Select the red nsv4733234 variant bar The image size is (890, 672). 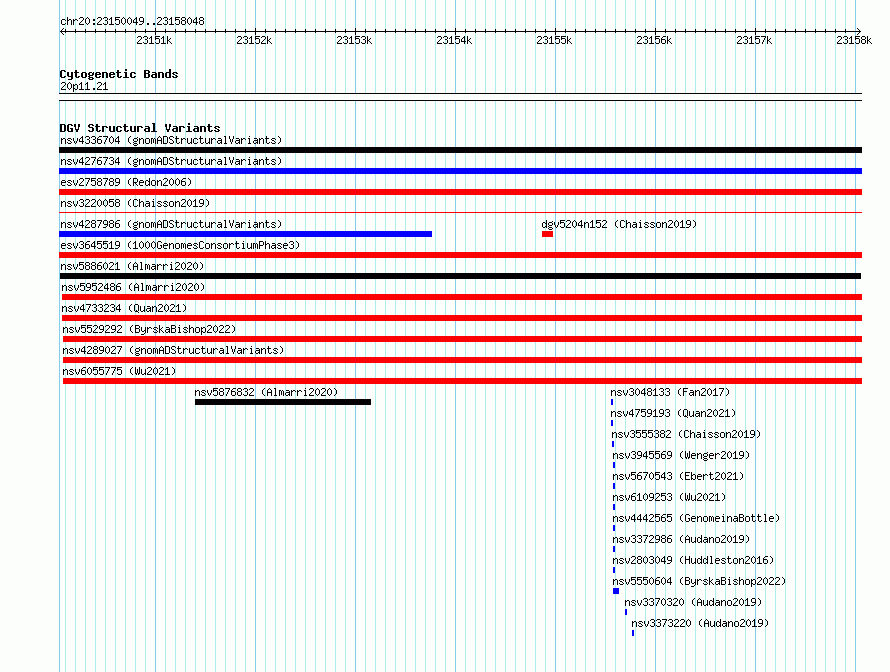[x=462, y=318]
